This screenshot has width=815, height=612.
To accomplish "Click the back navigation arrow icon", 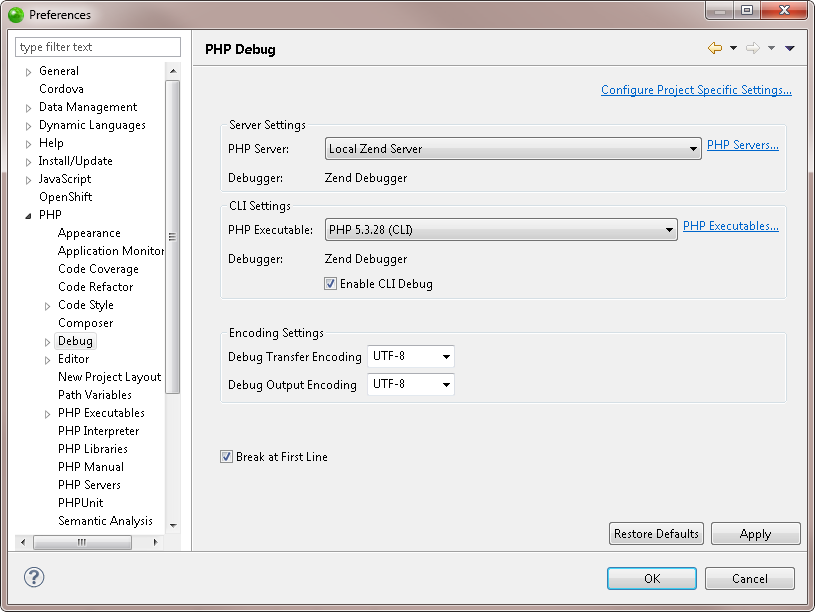I will [x=715, y=48].
